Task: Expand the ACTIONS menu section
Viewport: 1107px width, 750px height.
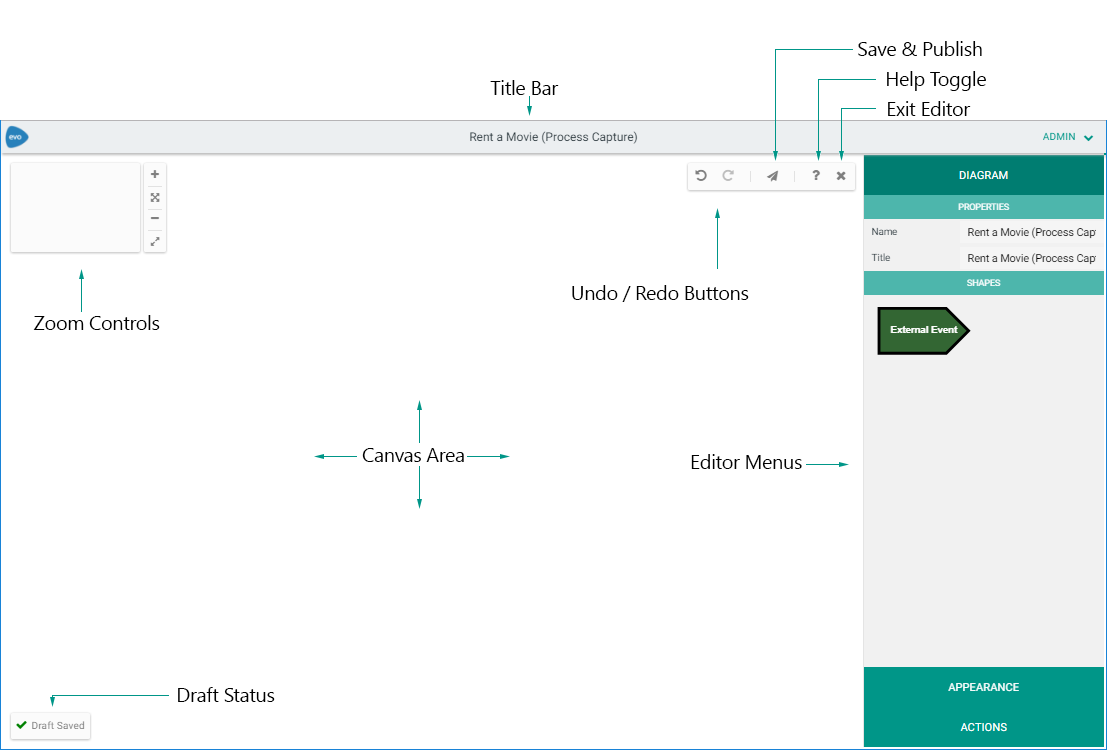Action: pyautogui.click(x=984, y=727)
